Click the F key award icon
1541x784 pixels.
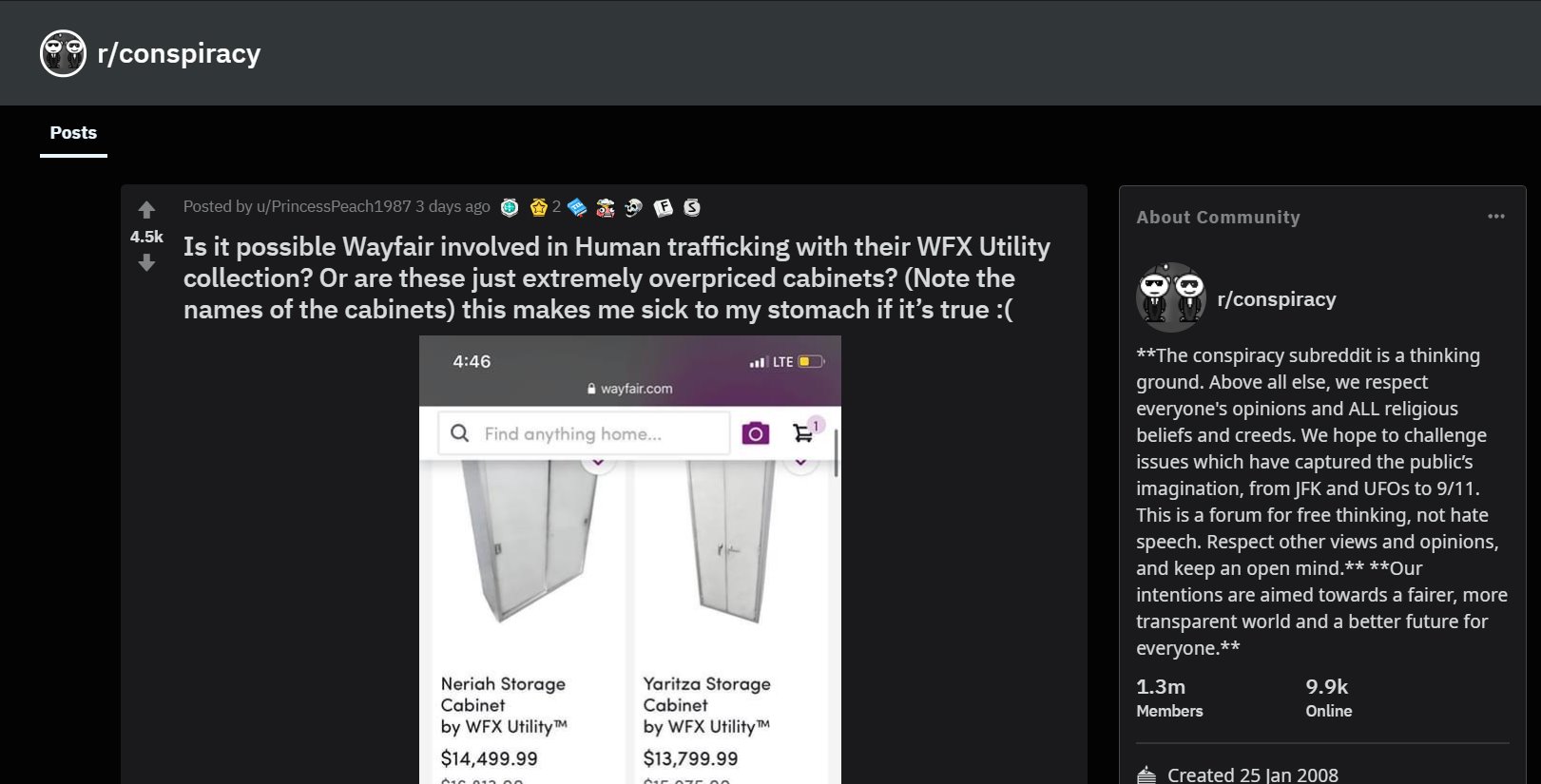(x=664, y=207)
